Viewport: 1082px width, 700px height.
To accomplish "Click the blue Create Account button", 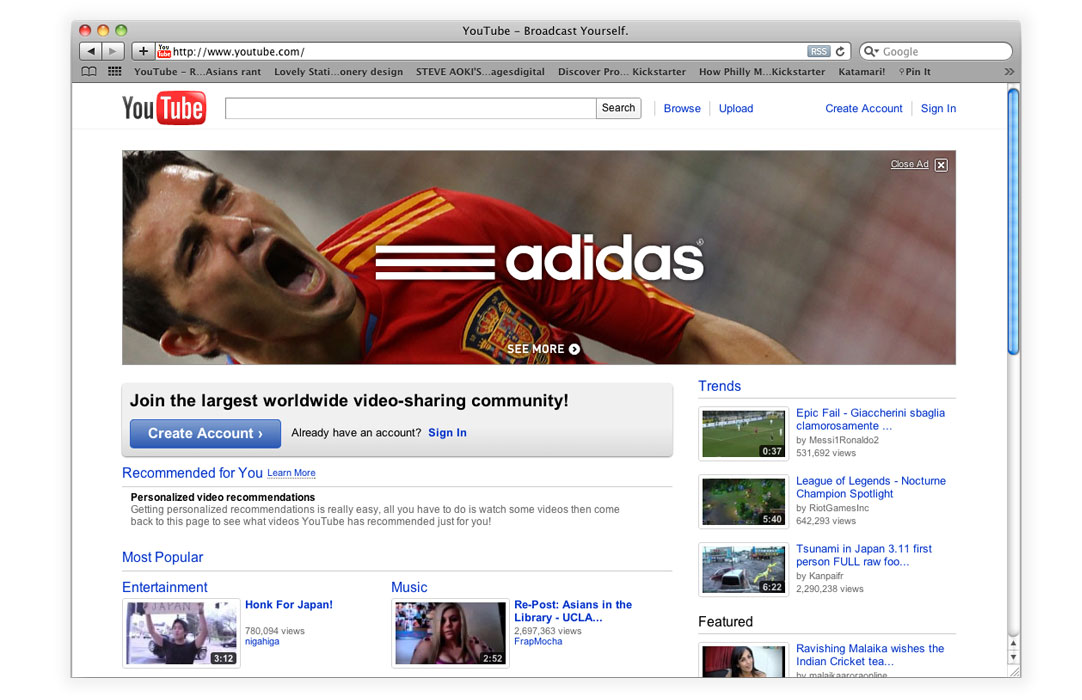I will click(205, 434).
